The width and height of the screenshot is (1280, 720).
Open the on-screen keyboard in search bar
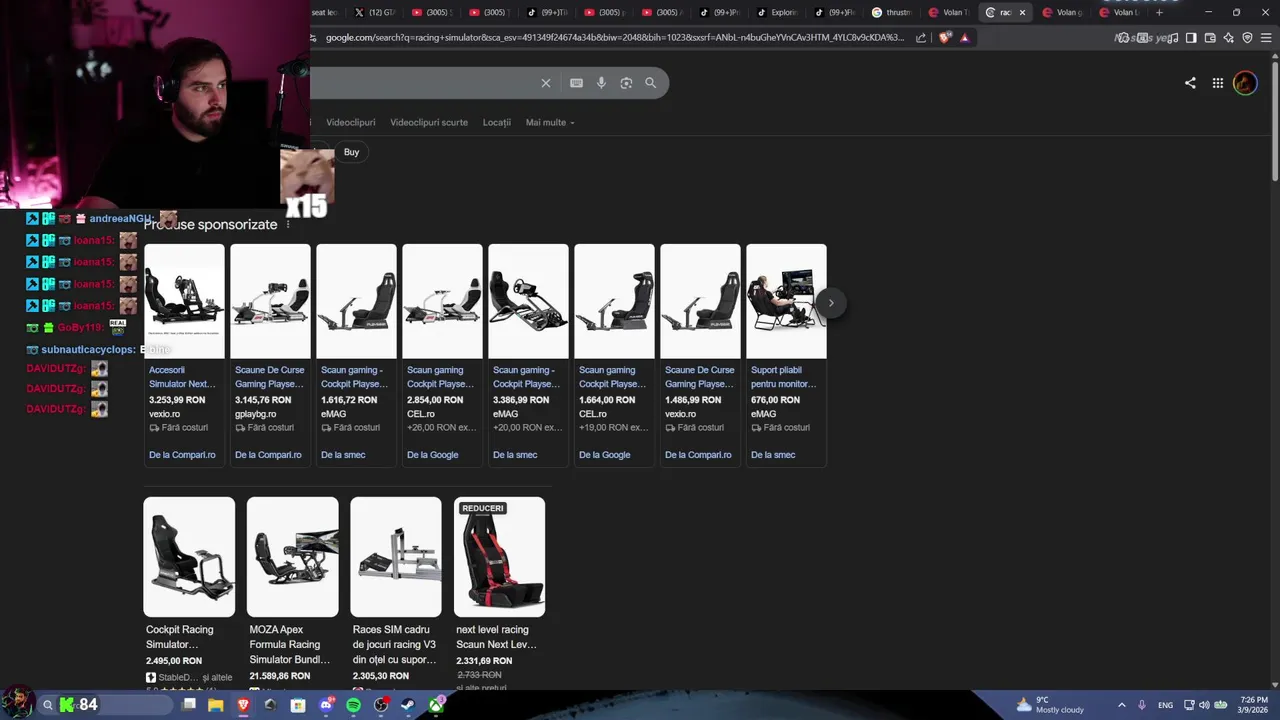pyautogui.click(x=576, y=83)
